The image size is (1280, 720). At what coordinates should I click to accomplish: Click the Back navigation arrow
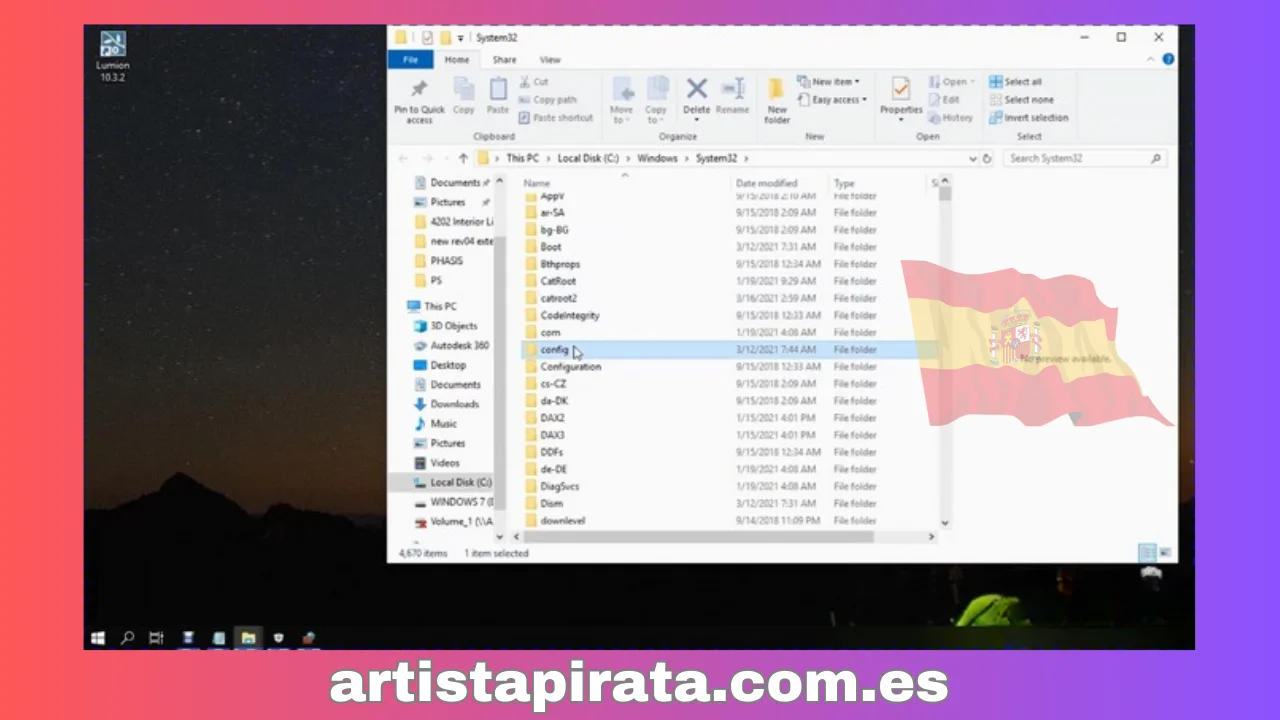[x=403, y=158]
